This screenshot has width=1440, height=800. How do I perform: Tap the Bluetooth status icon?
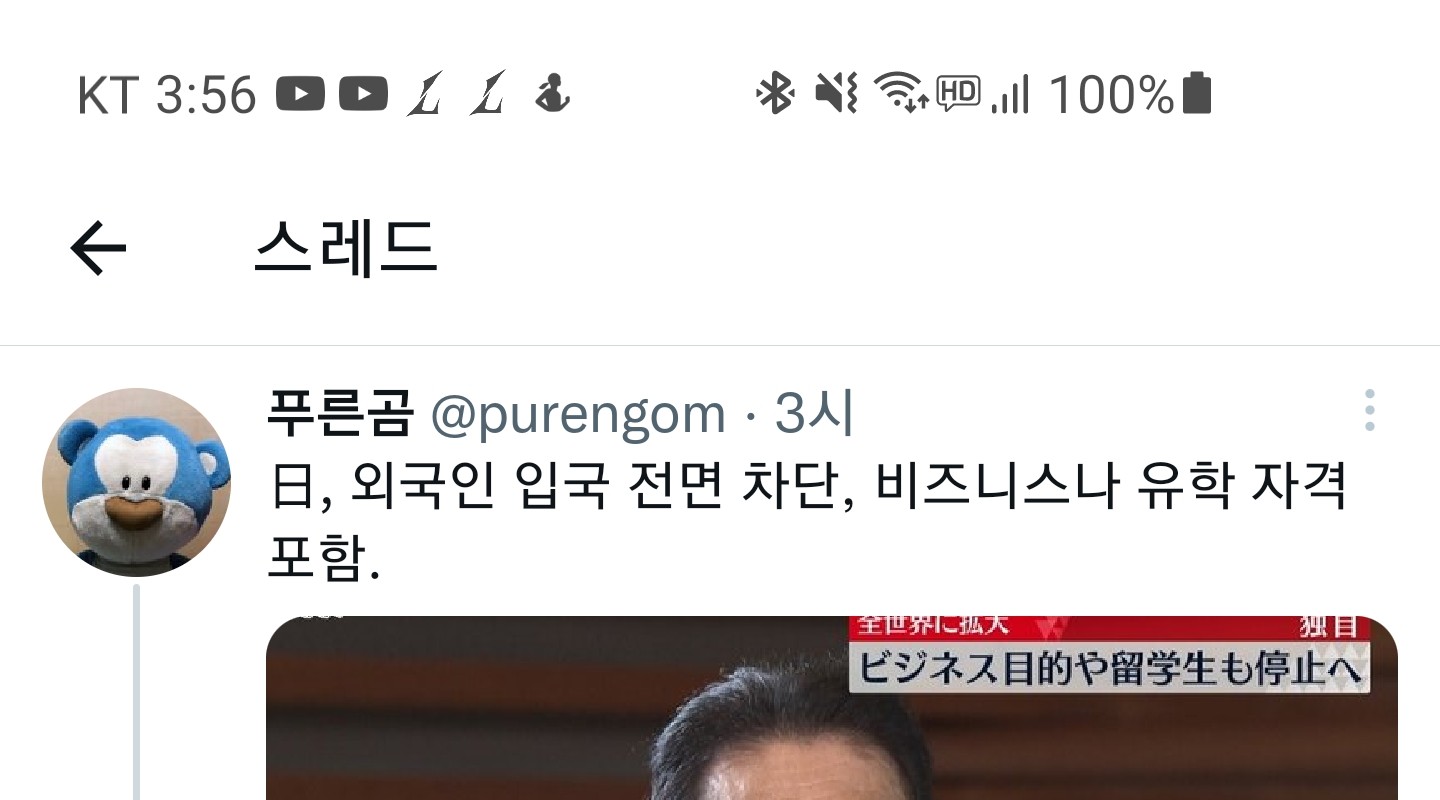[x=774, y=94]
